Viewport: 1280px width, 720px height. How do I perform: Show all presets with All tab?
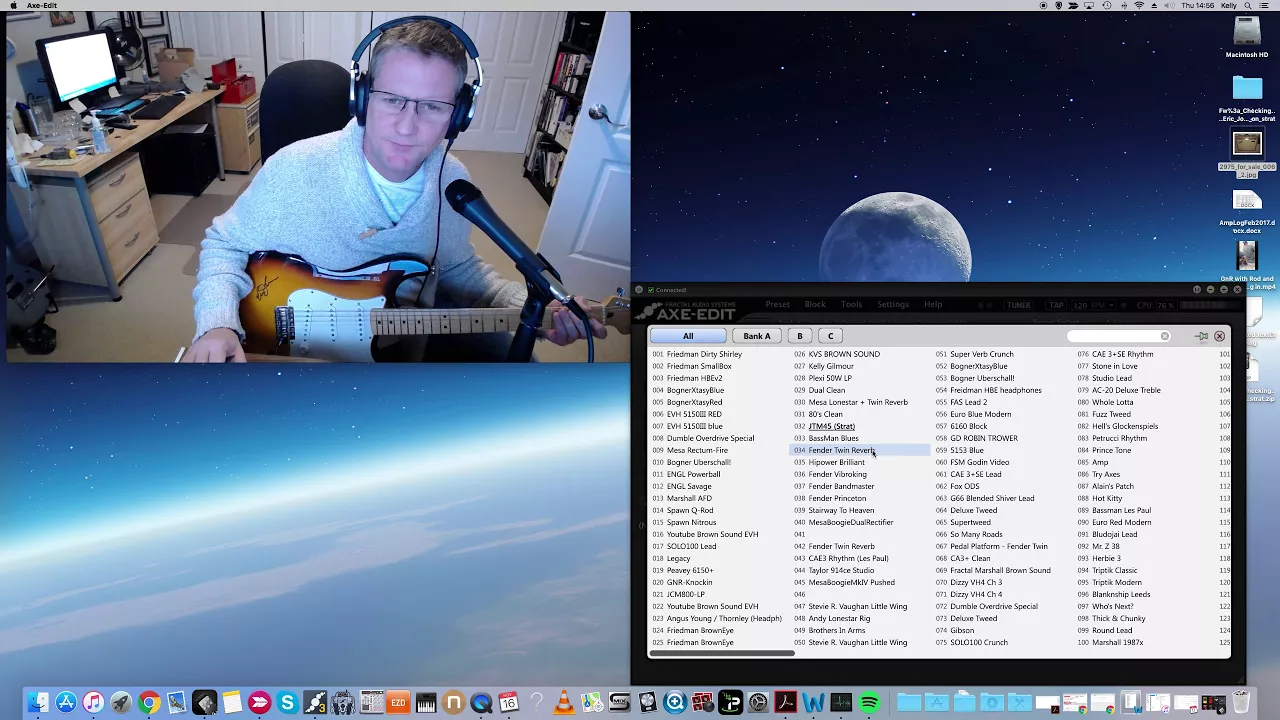(688, 336)
